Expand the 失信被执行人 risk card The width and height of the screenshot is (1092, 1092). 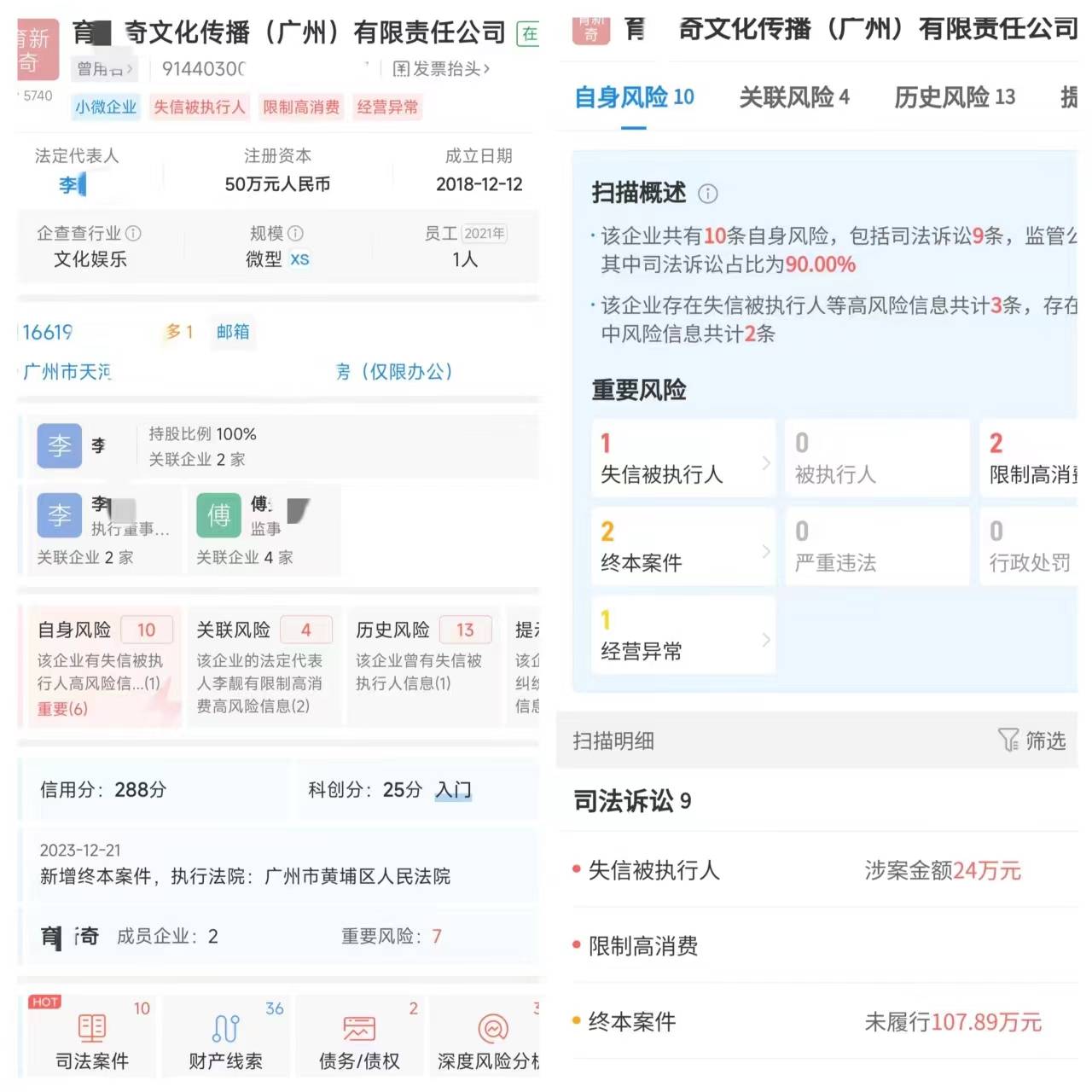point(682,458)
